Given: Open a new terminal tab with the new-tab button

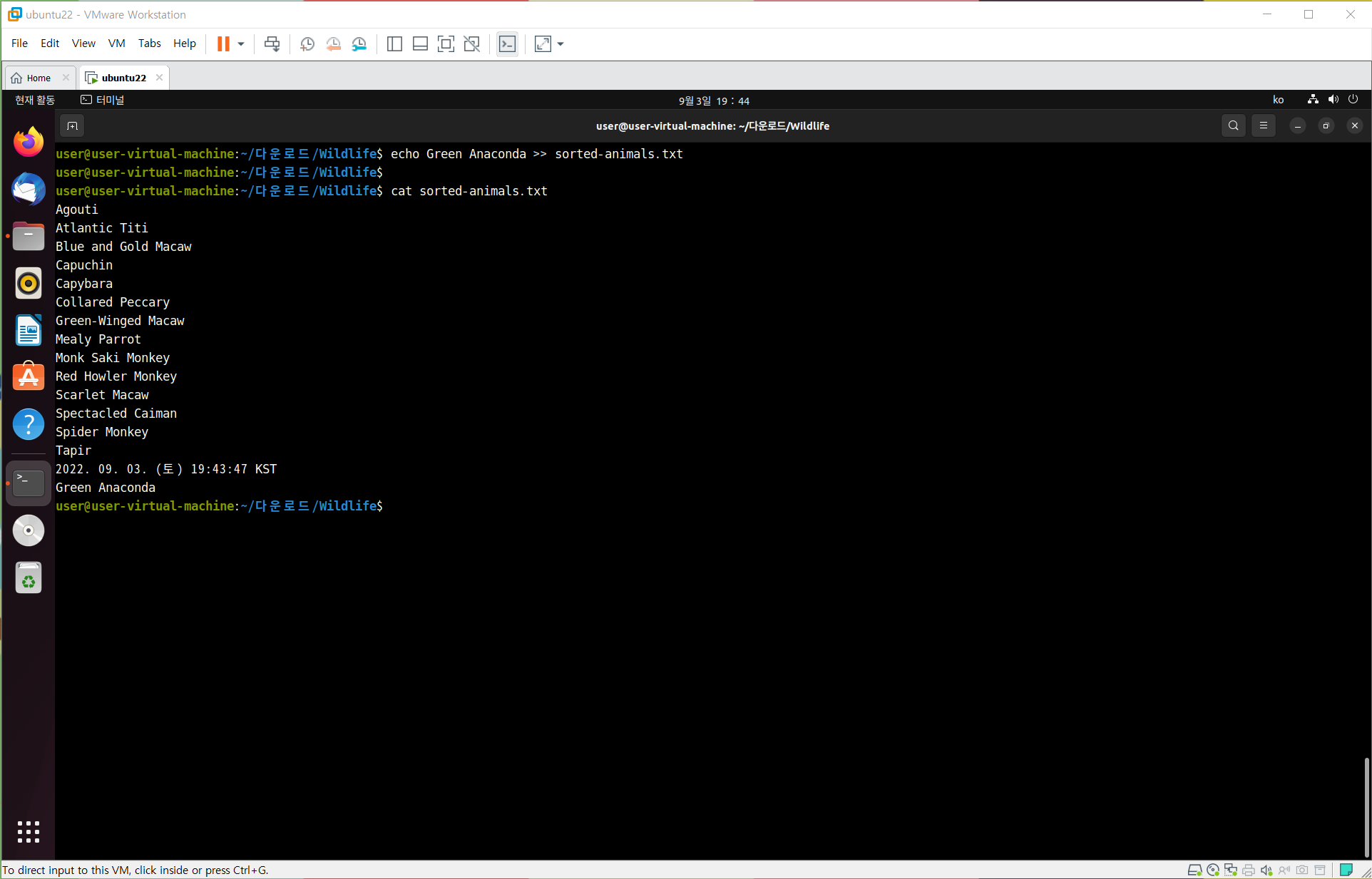Looking at the screenshot, I should tap(72, 125).
